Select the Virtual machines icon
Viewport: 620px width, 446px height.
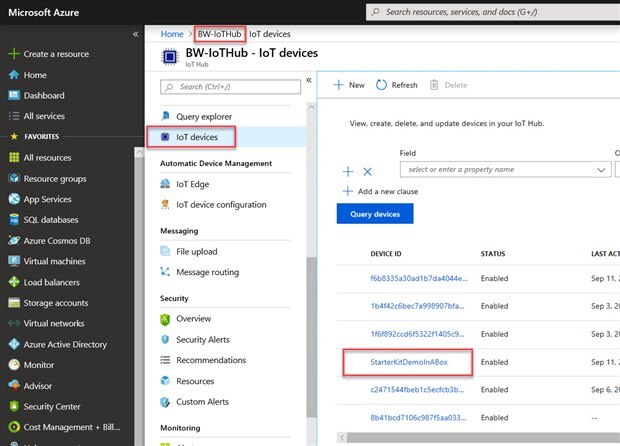[x=14, y=261]
